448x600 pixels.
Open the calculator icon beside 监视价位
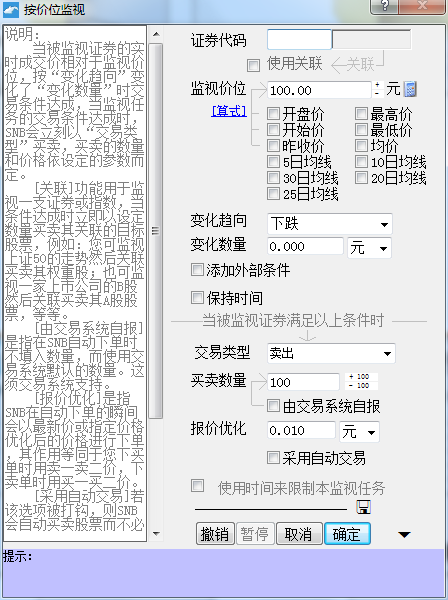[x=410, y=89]
